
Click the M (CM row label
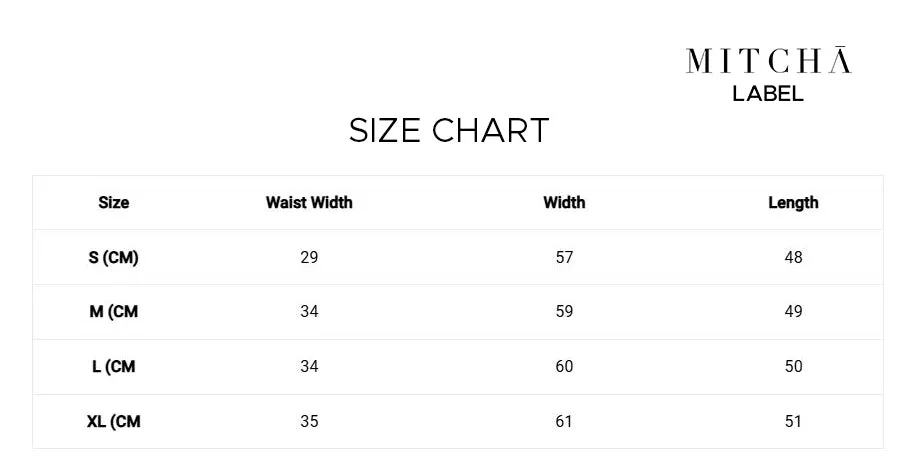pos(114,311)
